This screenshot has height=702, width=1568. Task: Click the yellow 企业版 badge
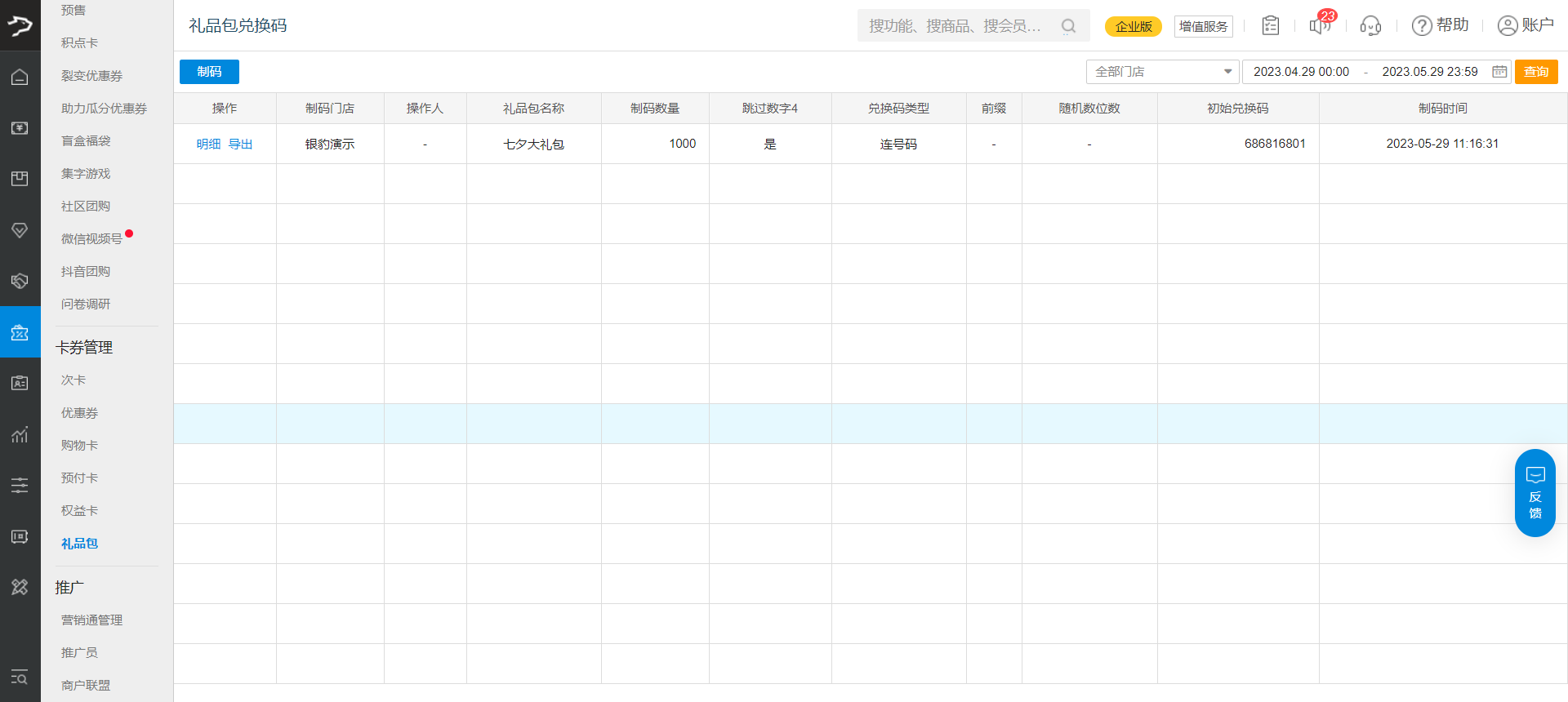click(1134, 26)
